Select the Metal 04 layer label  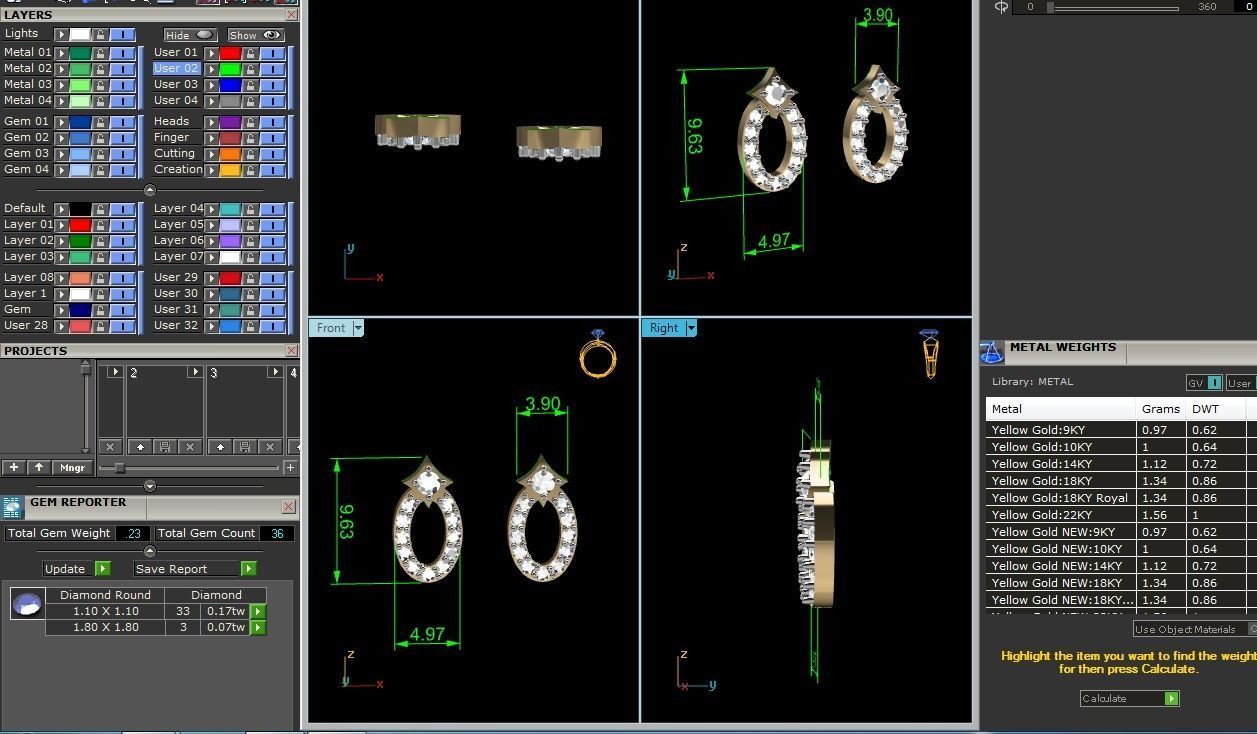click(x=27, y=100)
